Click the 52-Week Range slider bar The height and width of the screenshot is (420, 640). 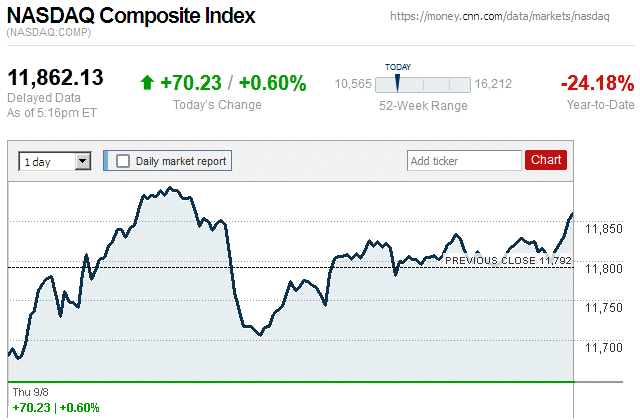[423, 84]
